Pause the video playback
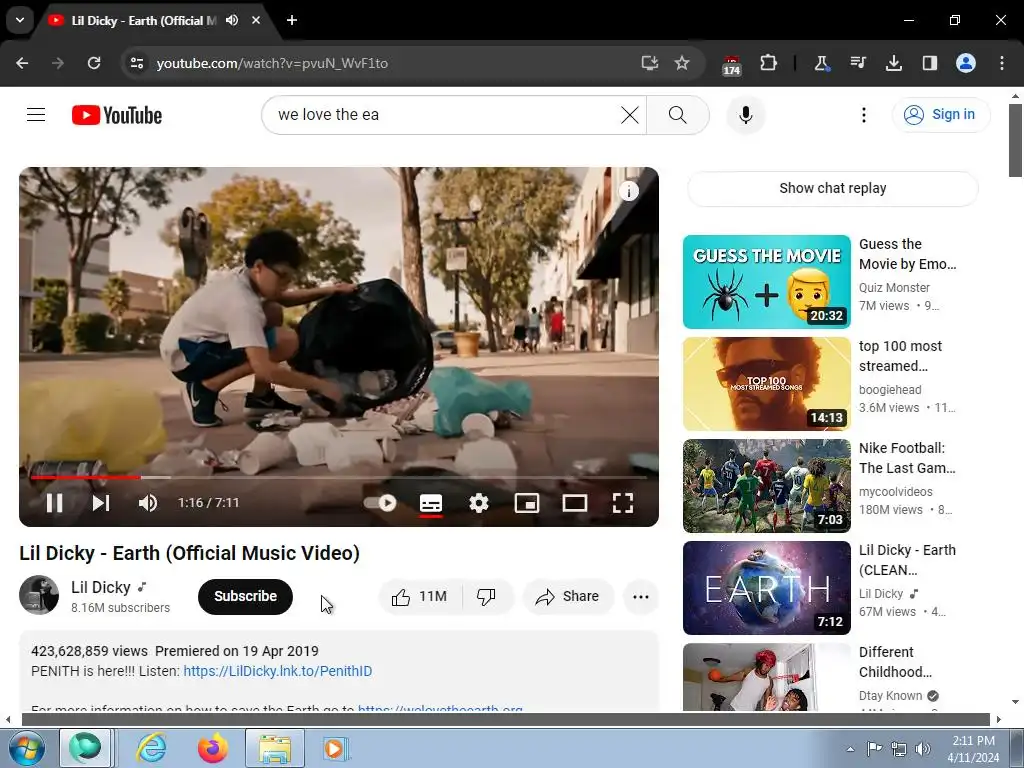Viewport: 1024px width, 768px height. pyautogui.click(x=54, y=503)
